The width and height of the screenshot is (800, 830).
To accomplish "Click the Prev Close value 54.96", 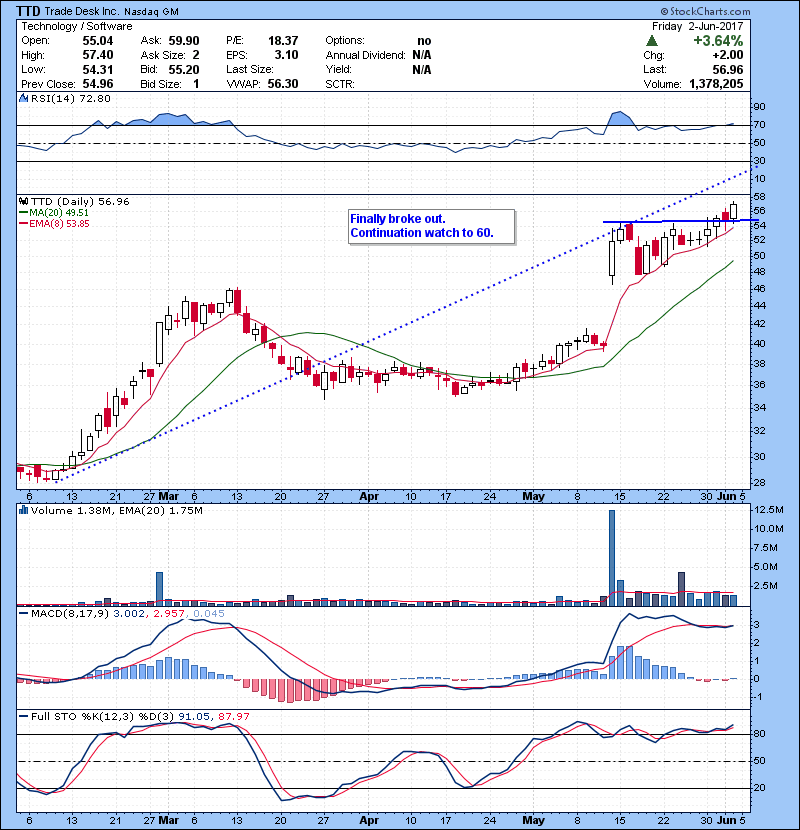I will pos(98,84).
